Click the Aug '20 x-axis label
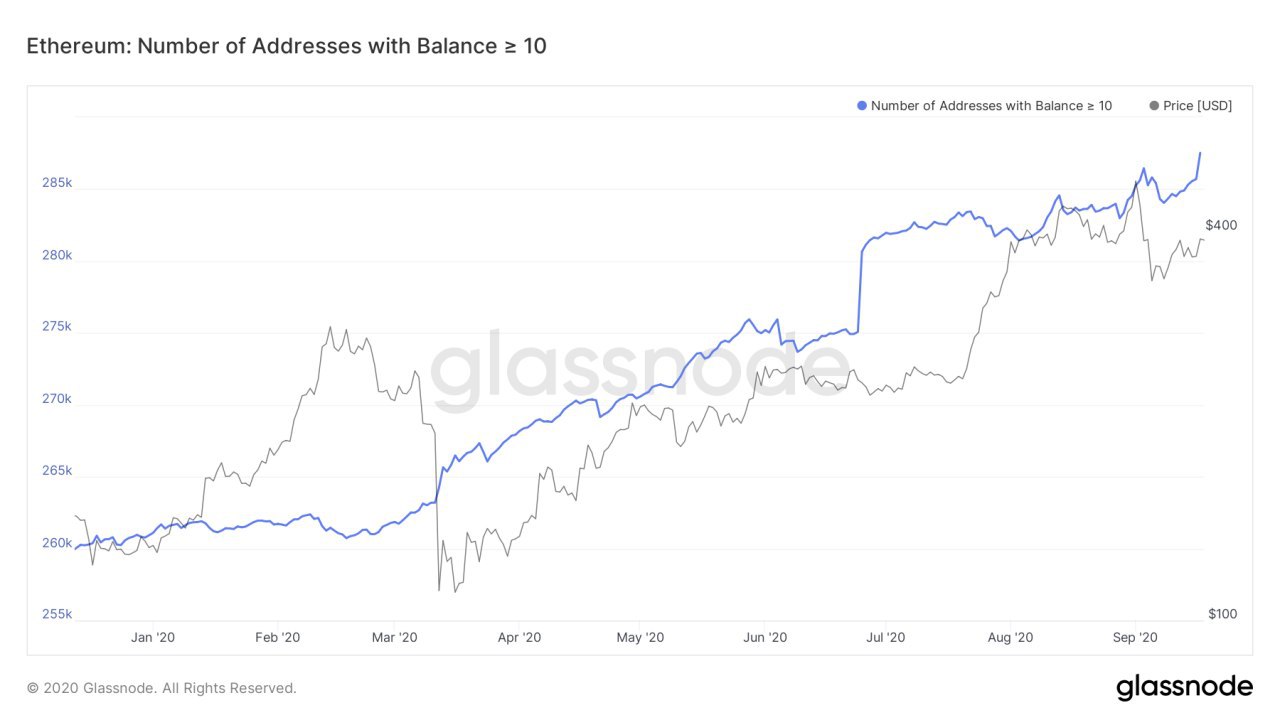The height and width of the screenshot is (720, 1280). [1010, 637]
